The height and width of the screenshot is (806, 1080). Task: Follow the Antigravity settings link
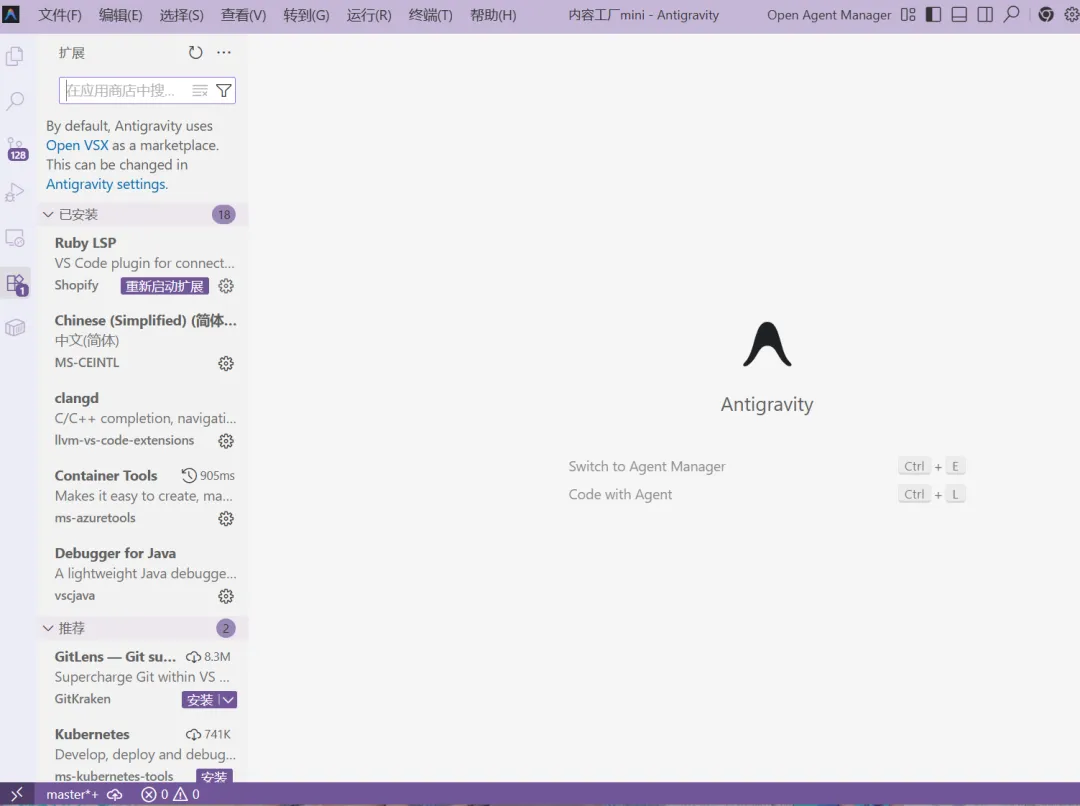(x=107, y=184)
